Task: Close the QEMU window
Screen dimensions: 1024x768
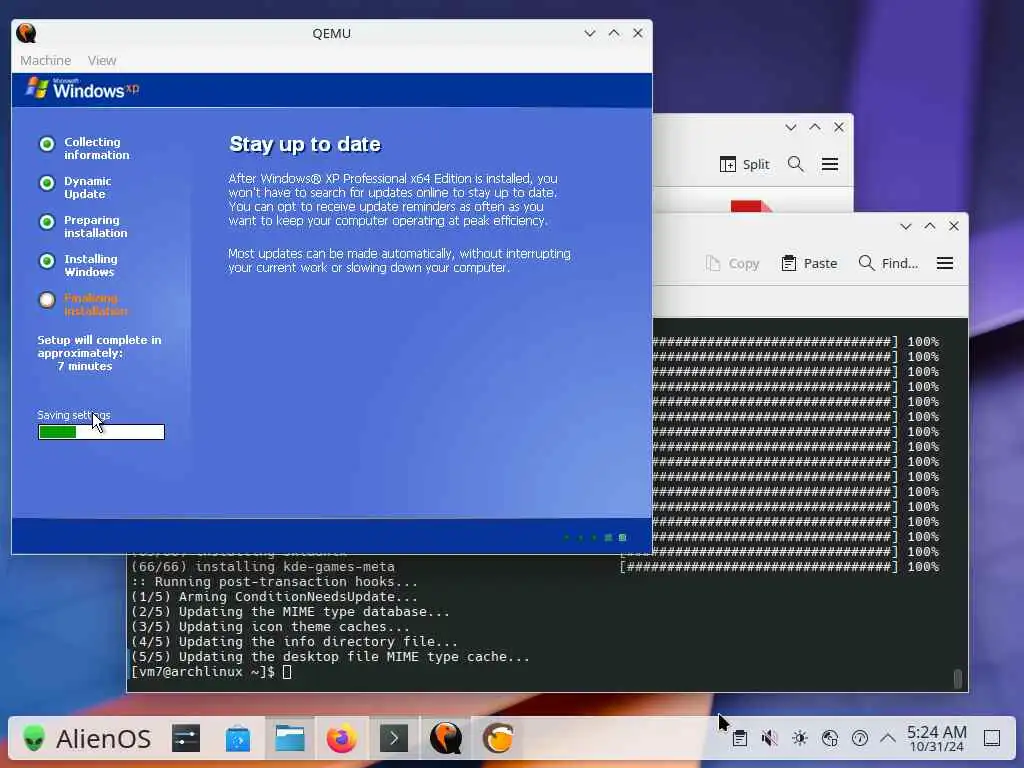Action: (x=638, y=33)
